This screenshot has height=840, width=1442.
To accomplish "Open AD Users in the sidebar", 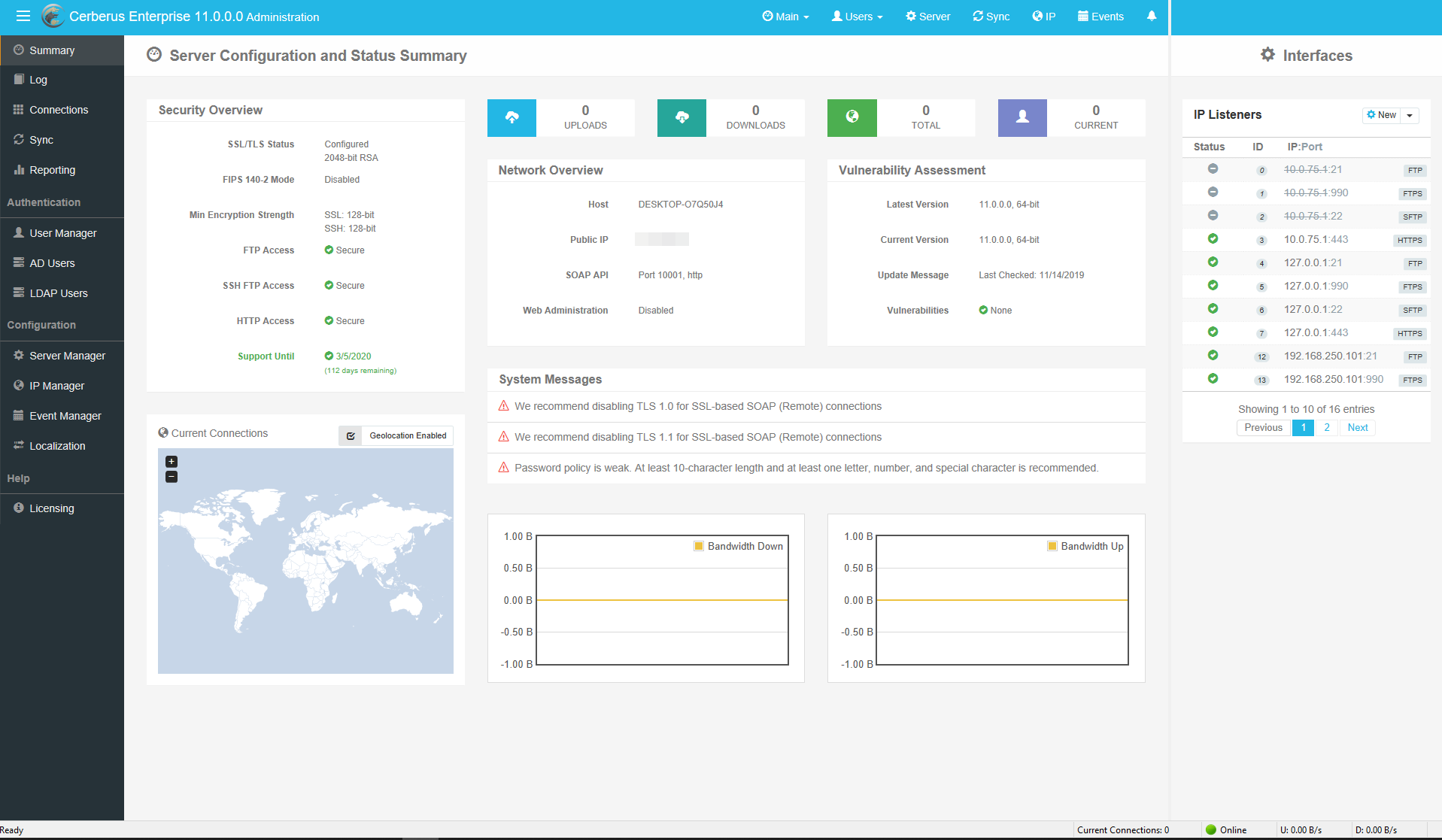I will [x=62, y=263].
